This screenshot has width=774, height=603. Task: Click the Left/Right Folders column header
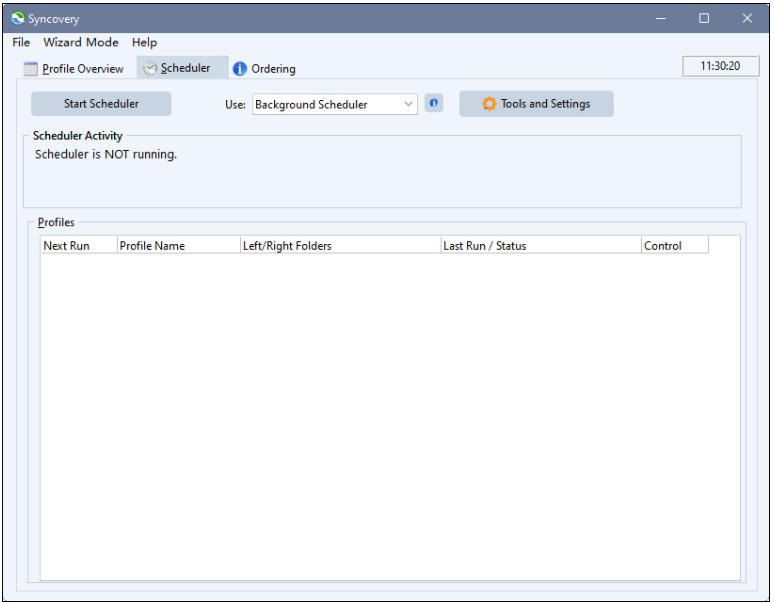tap(341, 245)
